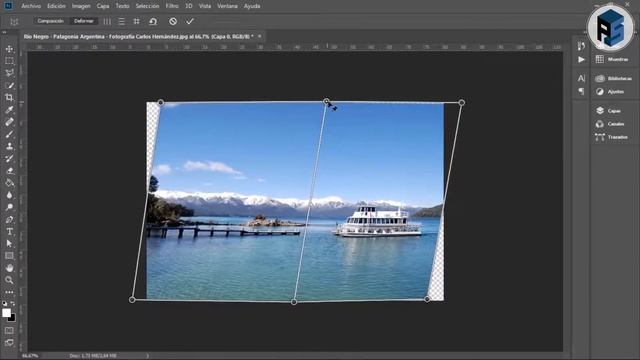640x360 pixels.
Task: Open the Texto menu
Action: click(122, 6)
